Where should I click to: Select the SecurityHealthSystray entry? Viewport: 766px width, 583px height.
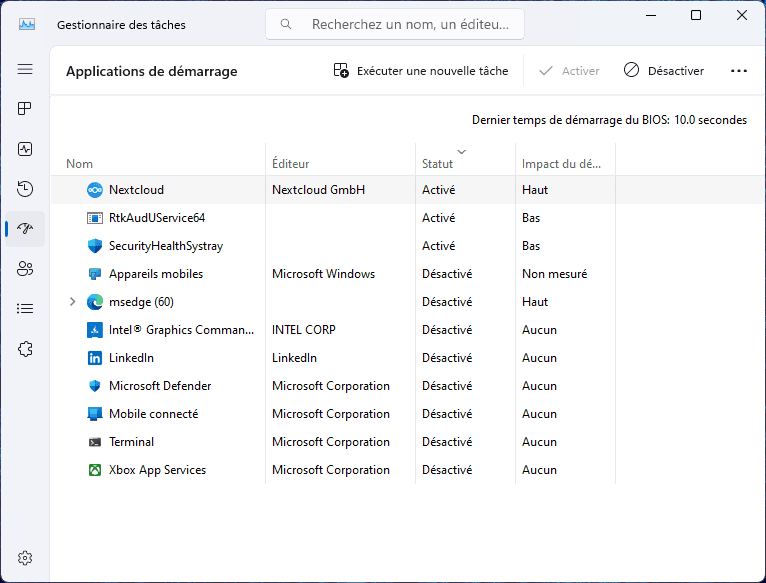[x=166, y=246]
